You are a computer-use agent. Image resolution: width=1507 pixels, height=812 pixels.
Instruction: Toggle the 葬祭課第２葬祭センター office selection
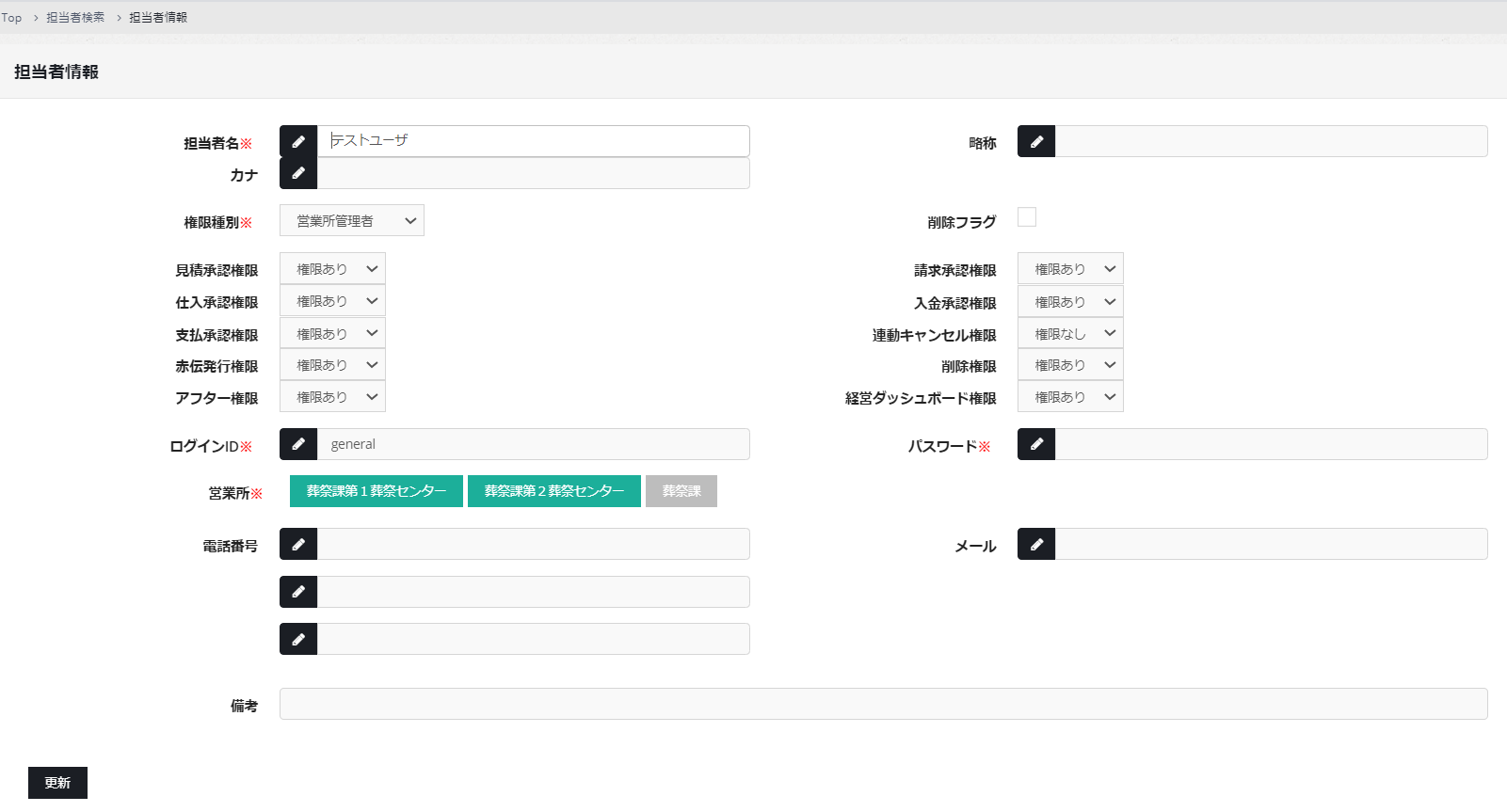[554, 491]
